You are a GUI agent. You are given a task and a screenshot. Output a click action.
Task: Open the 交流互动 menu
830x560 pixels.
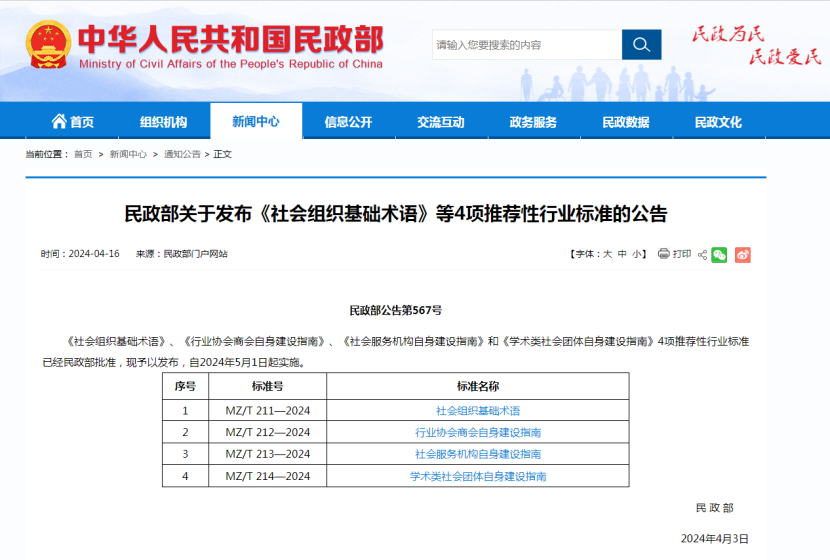coord(441,122)
